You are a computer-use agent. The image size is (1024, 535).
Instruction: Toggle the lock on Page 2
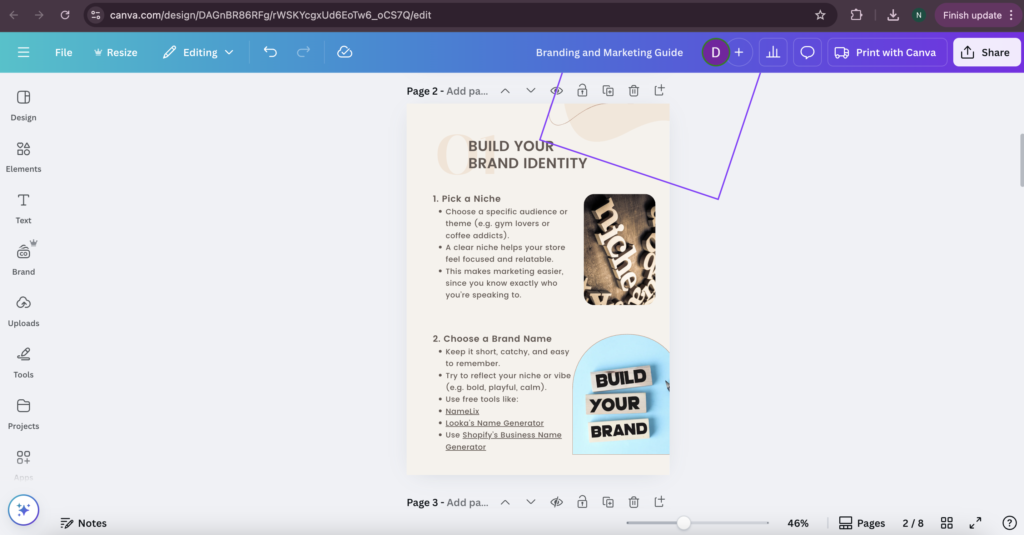(582, 91)
